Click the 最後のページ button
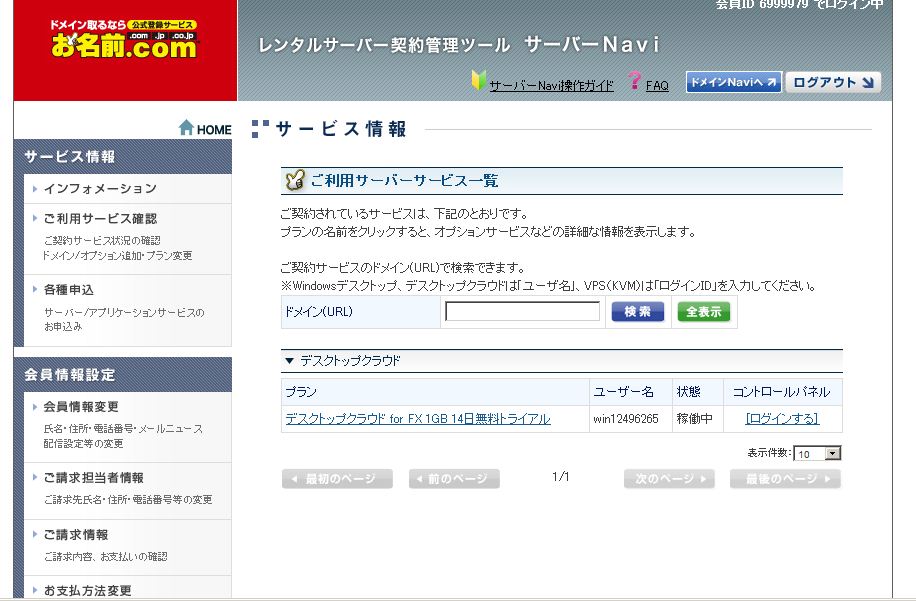The image size is (916, 601). 785,479
